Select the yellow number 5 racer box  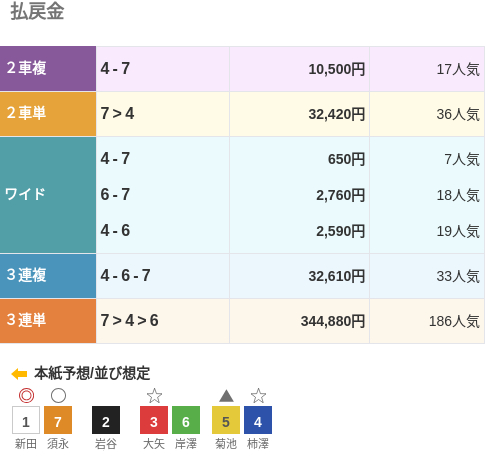[226, 420]
